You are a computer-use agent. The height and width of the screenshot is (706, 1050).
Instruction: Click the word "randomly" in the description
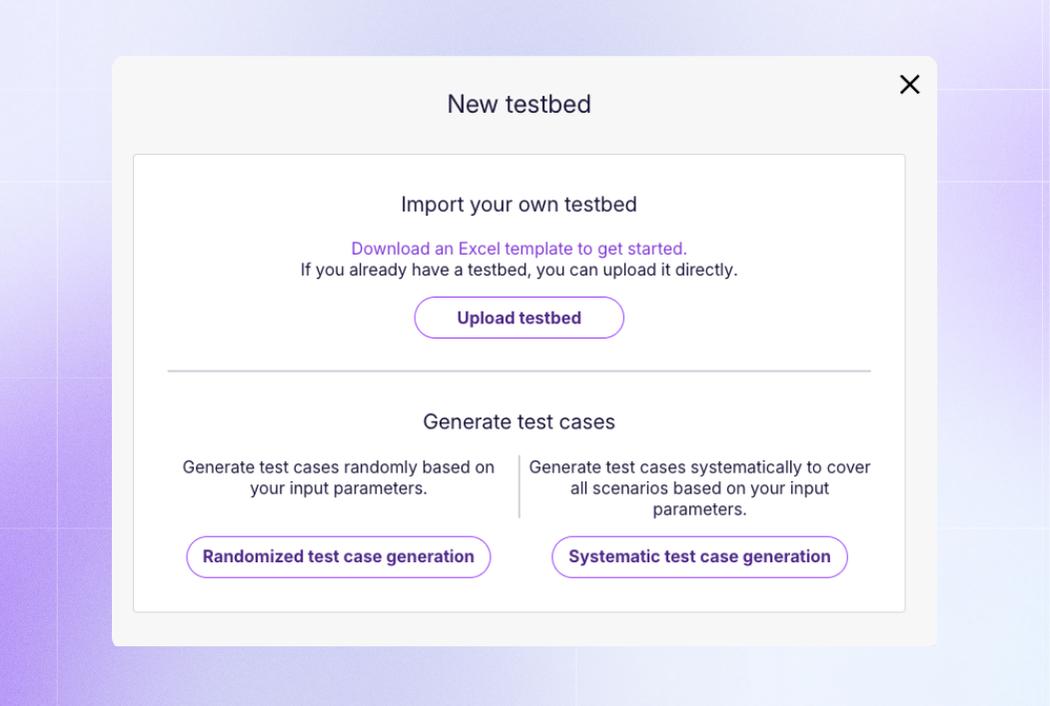tap(382, 467)
